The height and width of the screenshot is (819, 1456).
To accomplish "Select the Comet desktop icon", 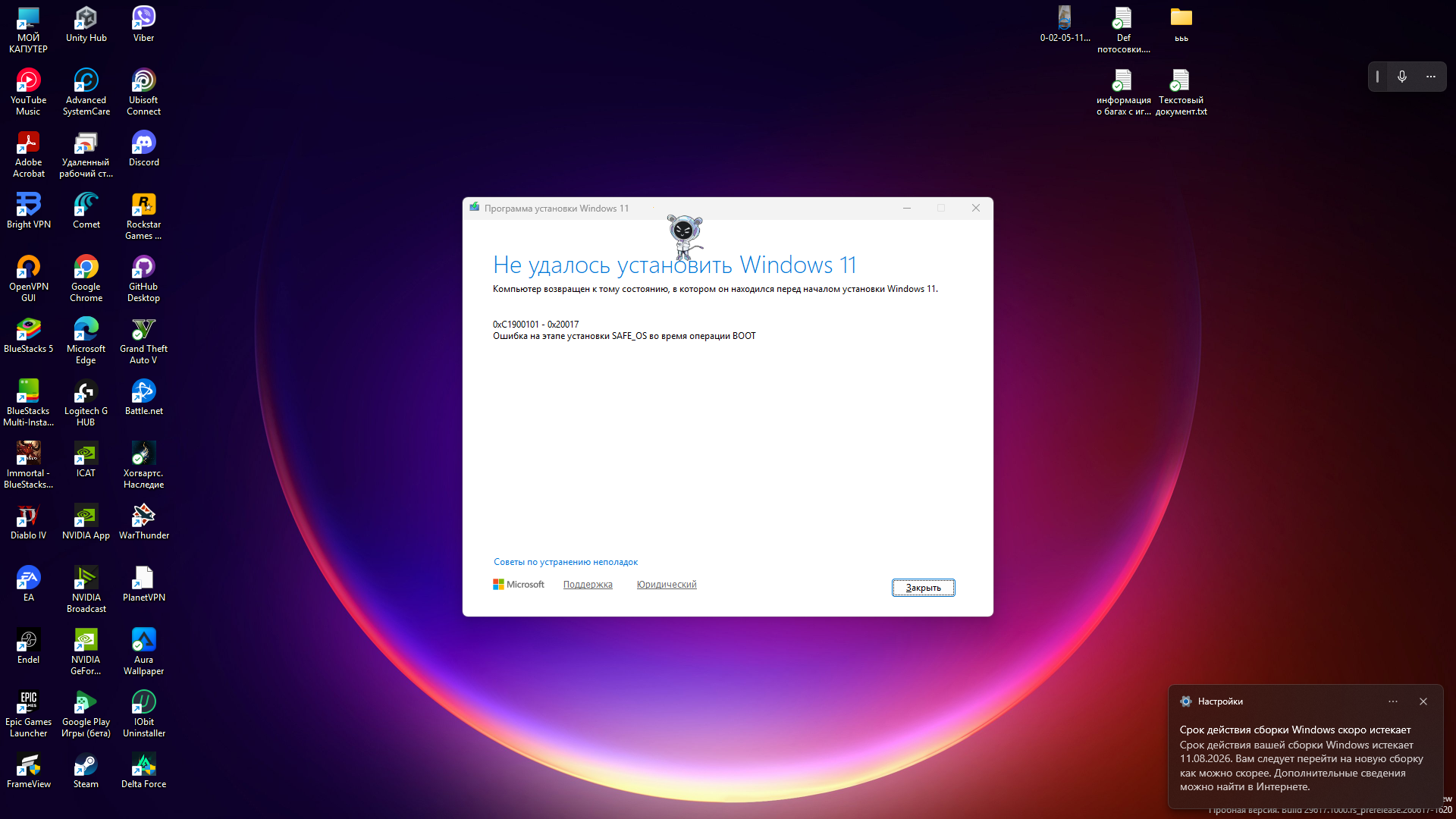I will pyautogui.click(x=86, y=211).
